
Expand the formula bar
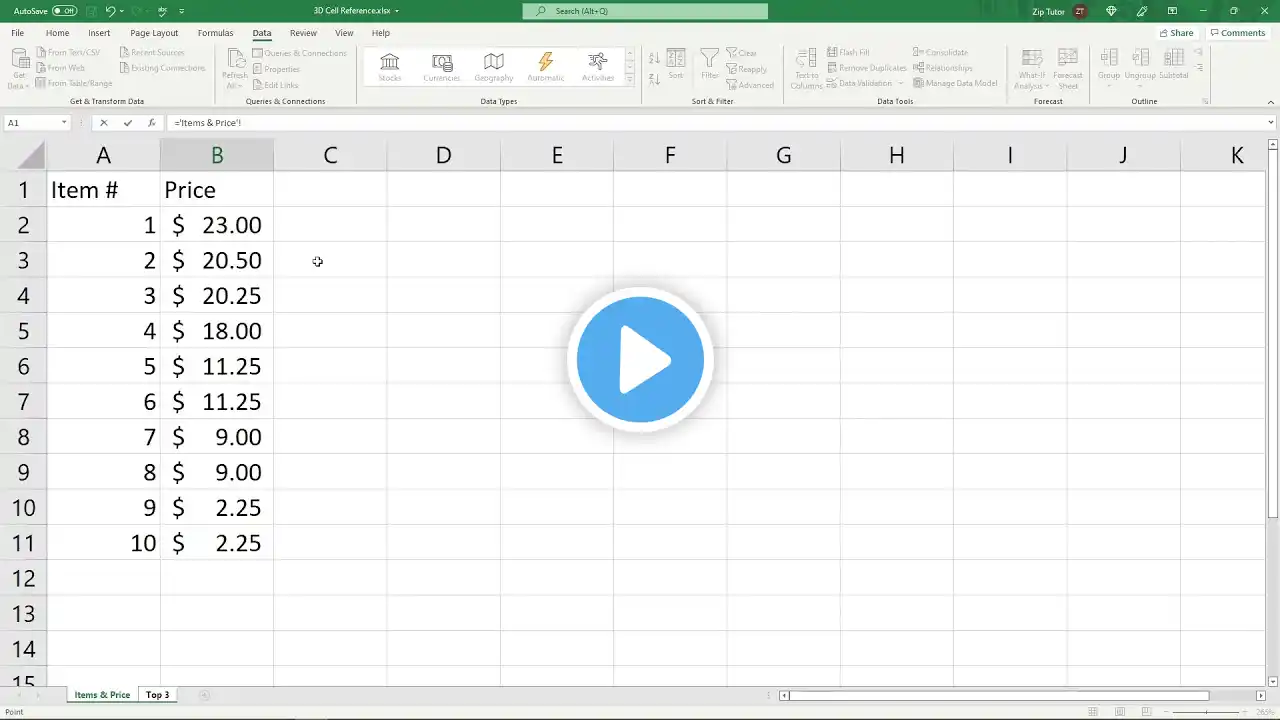click(x=1271, y=123)
